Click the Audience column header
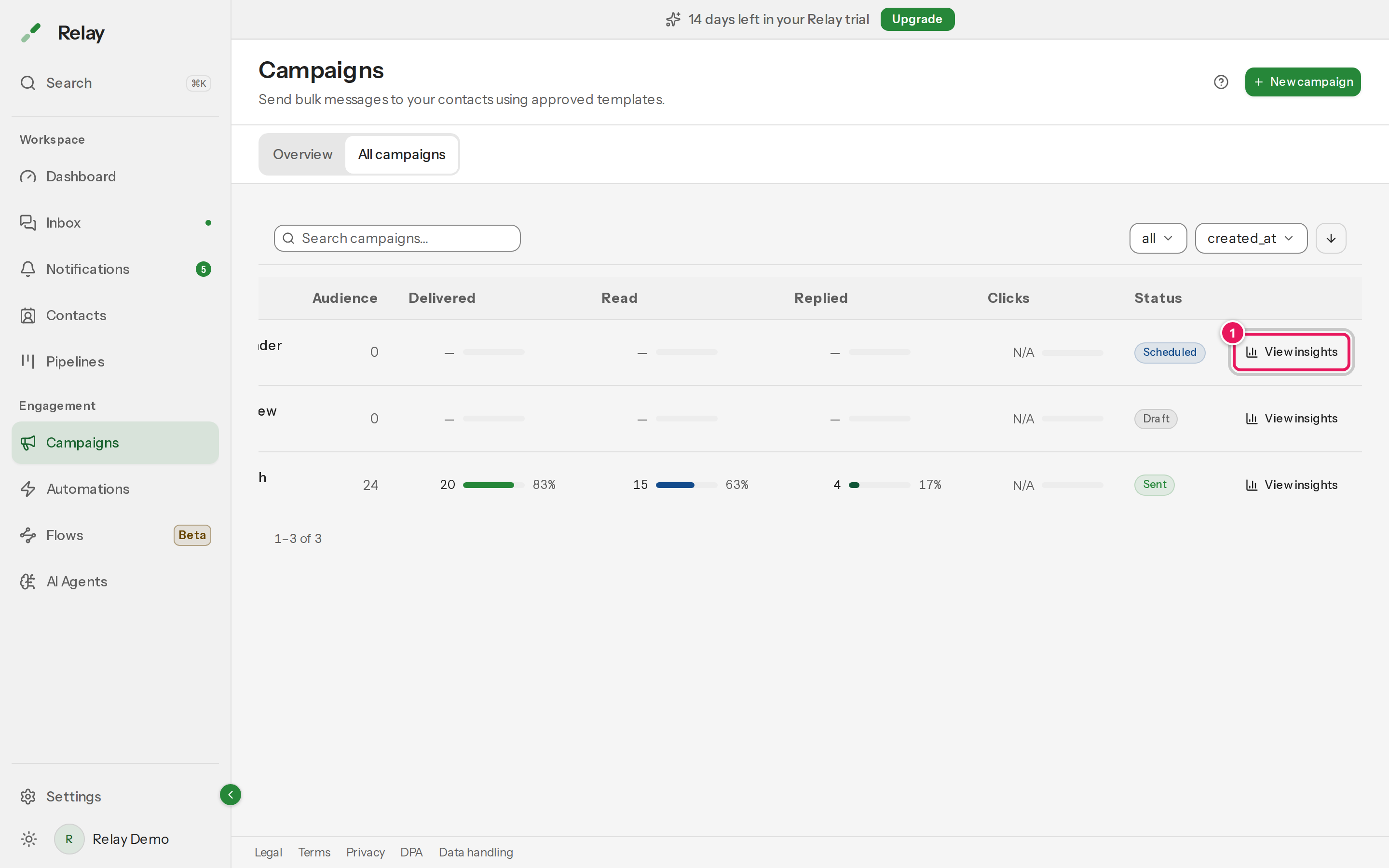 pos(344,298)
